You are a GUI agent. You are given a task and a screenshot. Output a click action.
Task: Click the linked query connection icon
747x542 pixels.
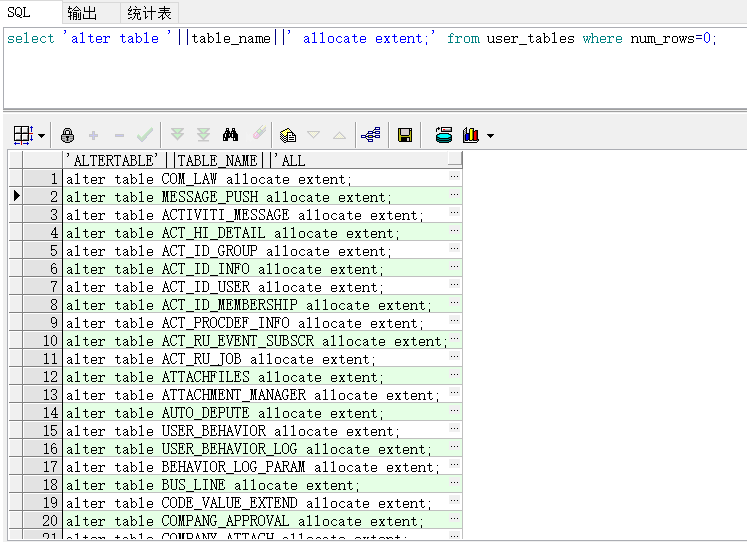371,135
